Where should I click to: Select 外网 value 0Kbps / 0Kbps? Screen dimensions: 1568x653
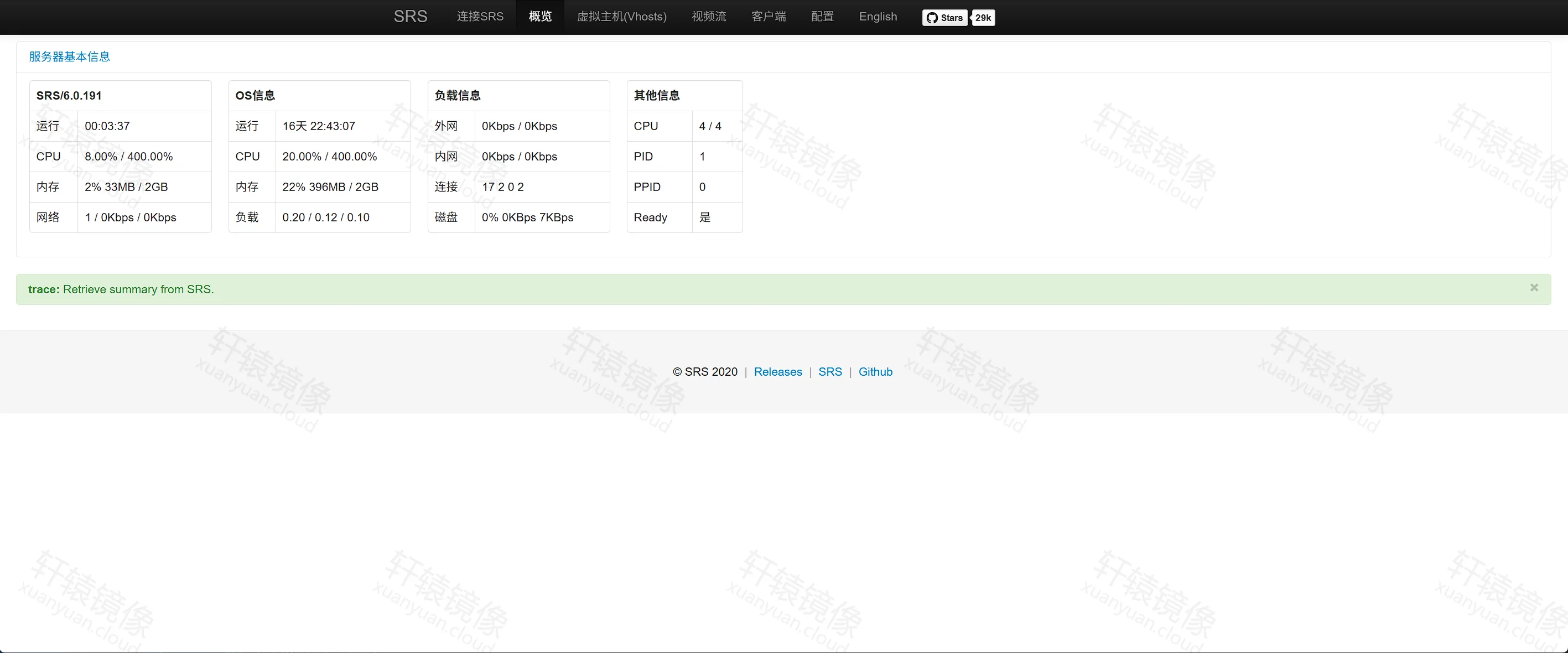(519, 126)
